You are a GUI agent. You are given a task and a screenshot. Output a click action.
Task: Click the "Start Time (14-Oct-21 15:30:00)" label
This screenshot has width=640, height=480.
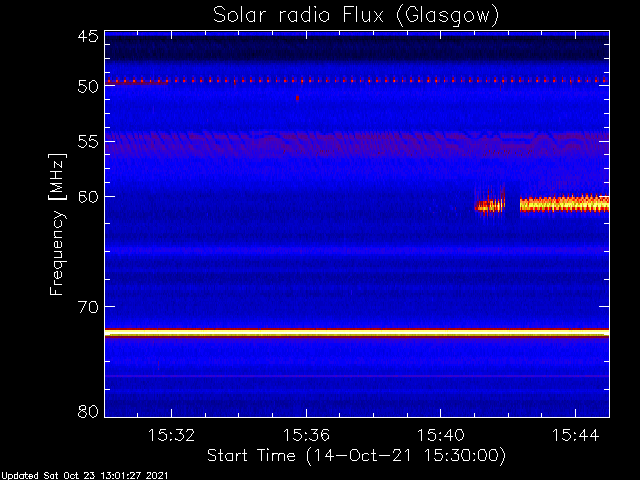(x=356, y=456)
